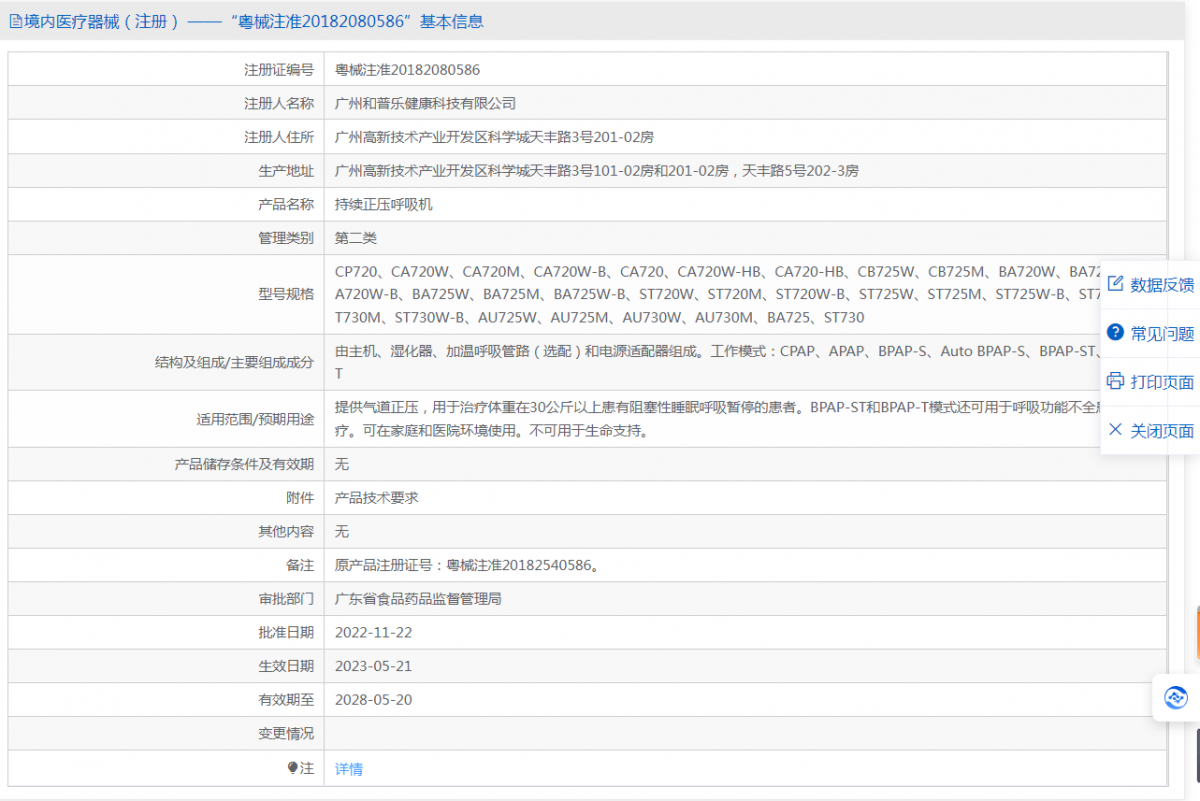Screen dimensions: 1200x801
Task: Click the 附件 row label
Action: [x=300, y=498]
